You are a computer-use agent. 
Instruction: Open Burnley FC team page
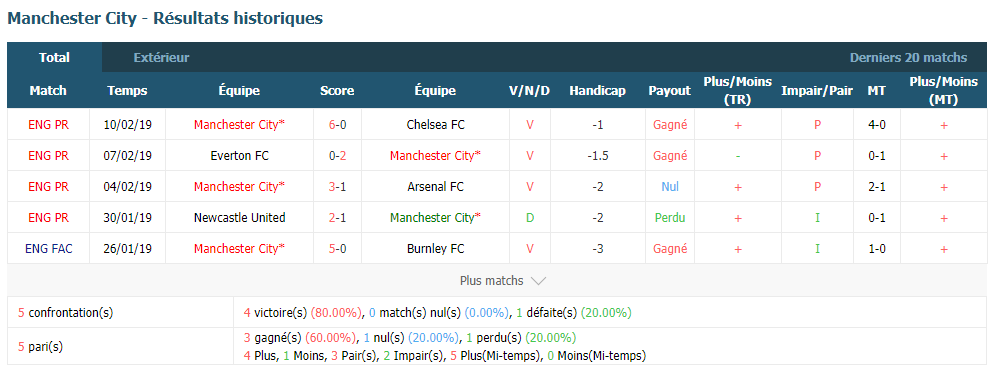436,249
